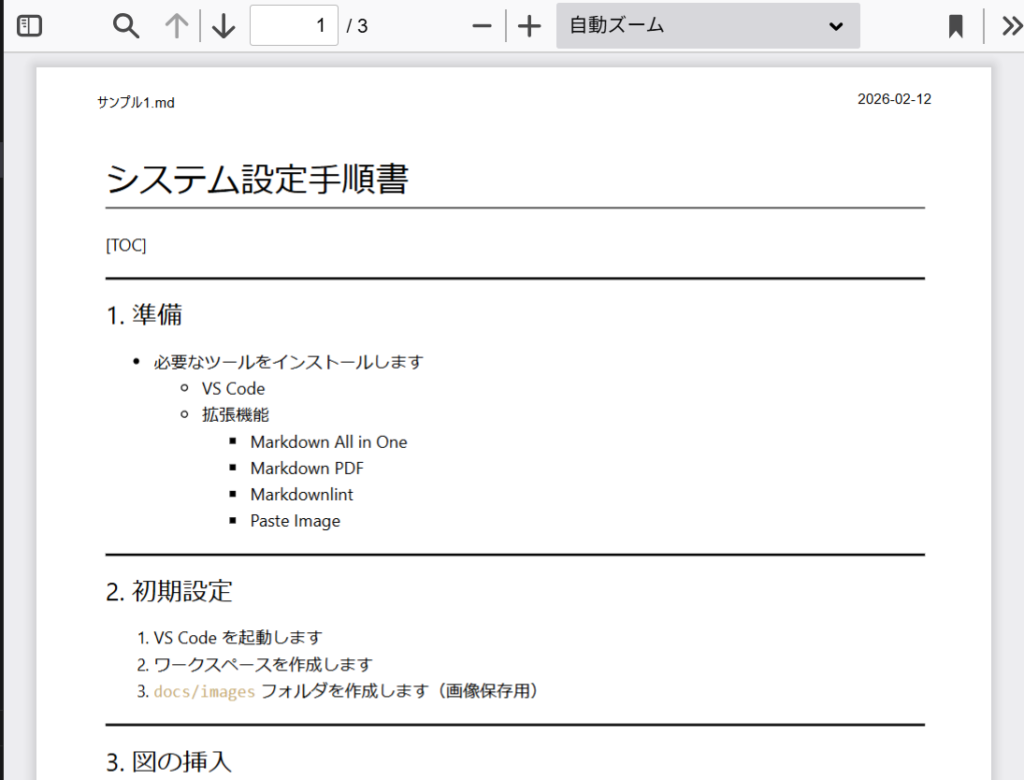This screenshot has height=780, width=1024.
Task: Go to previous page with up arrow
Action: point(177,26)
